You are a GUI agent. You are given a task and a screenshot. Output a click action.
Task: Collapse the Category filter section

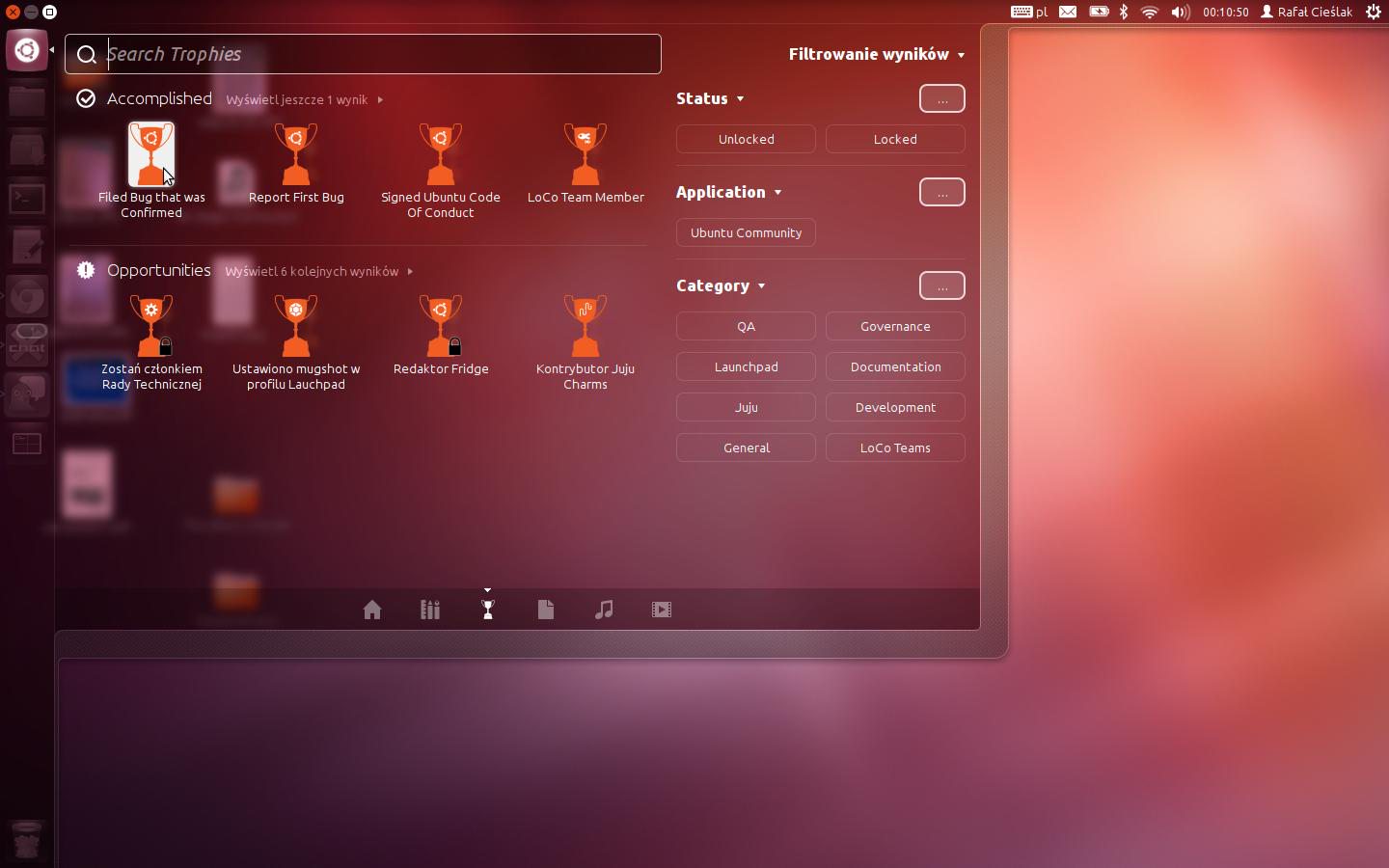(721, 285)
